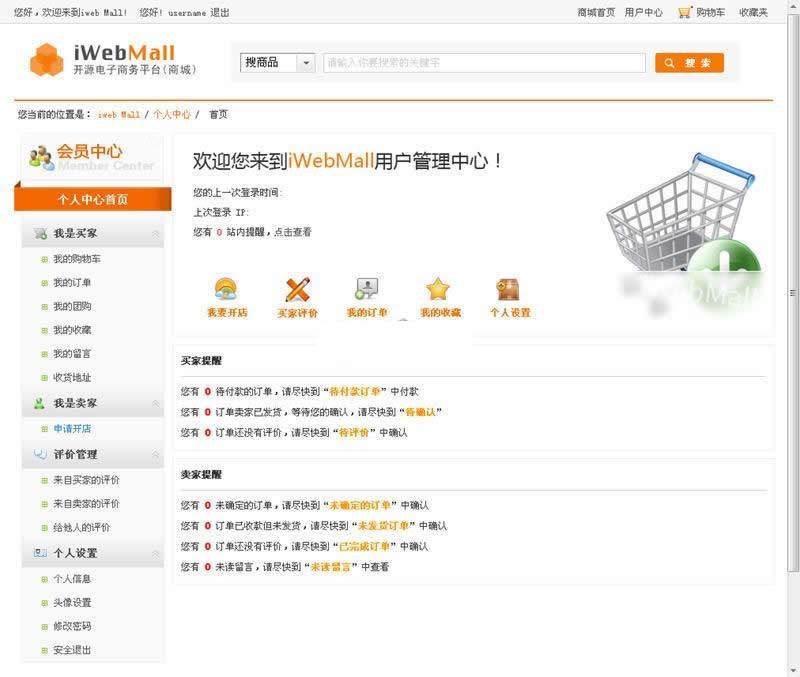Open 购物车 in the top navigation
The image size is (800, 677).
point(710,12)
